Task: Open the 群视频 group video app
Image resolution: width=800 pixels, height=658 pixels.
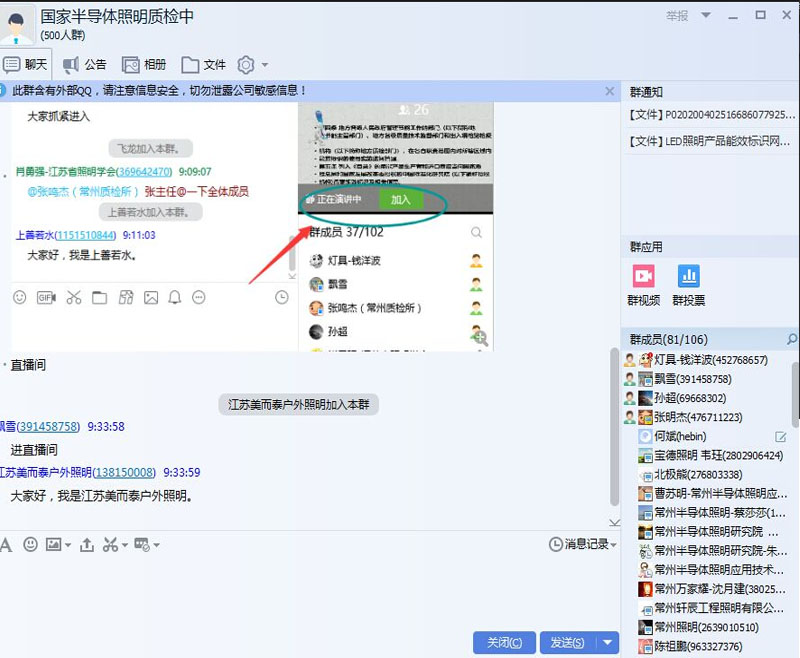Action: tap(643, 285)
